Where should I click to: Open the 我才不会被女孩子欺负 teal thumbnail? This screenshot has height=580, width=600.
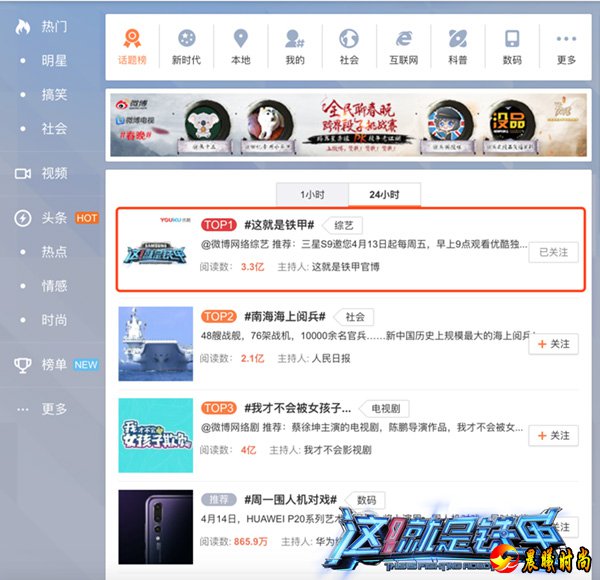pos(156,435)
